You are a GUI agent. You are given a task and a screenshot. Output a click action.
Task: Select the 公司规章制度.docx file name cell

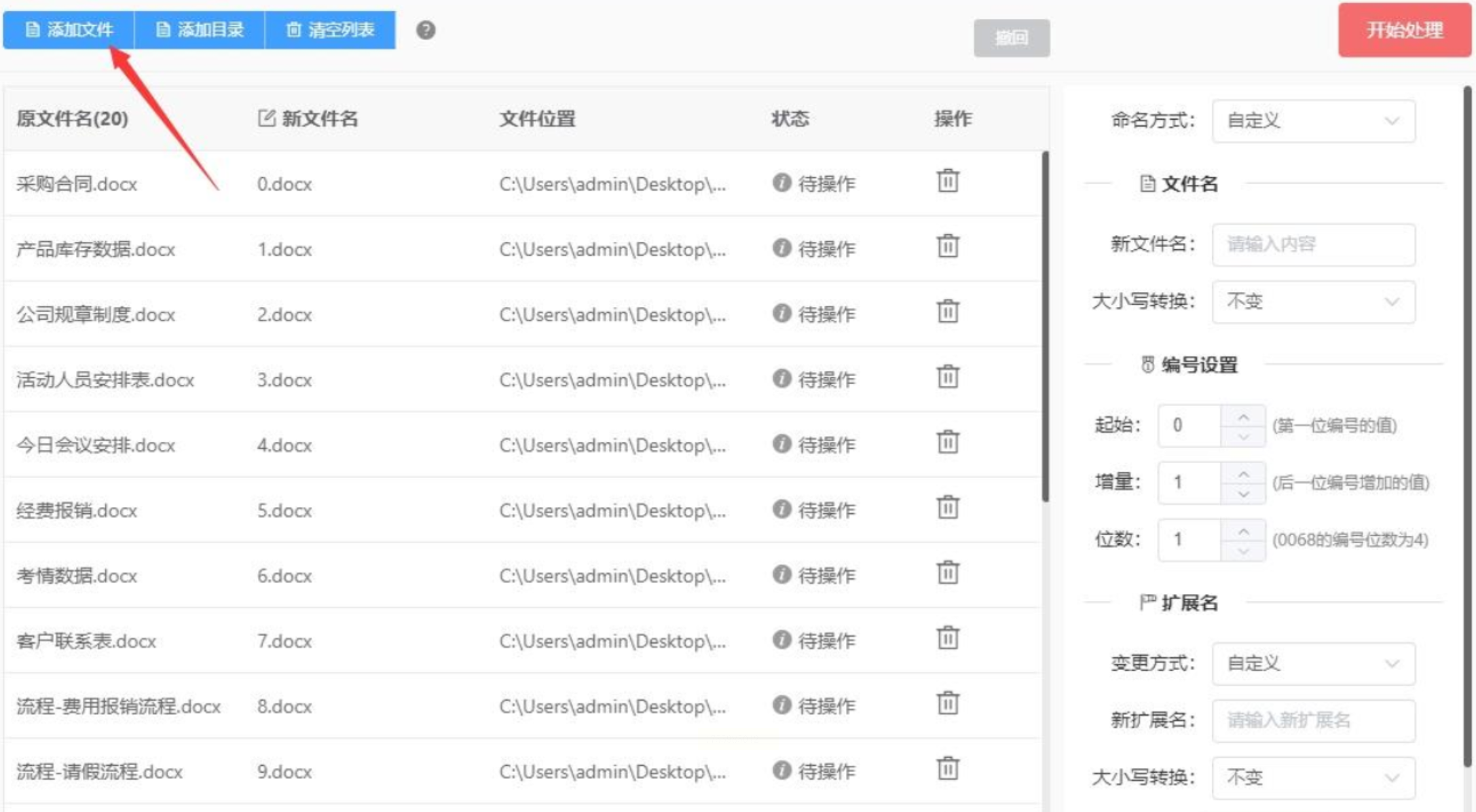point(96,314)
